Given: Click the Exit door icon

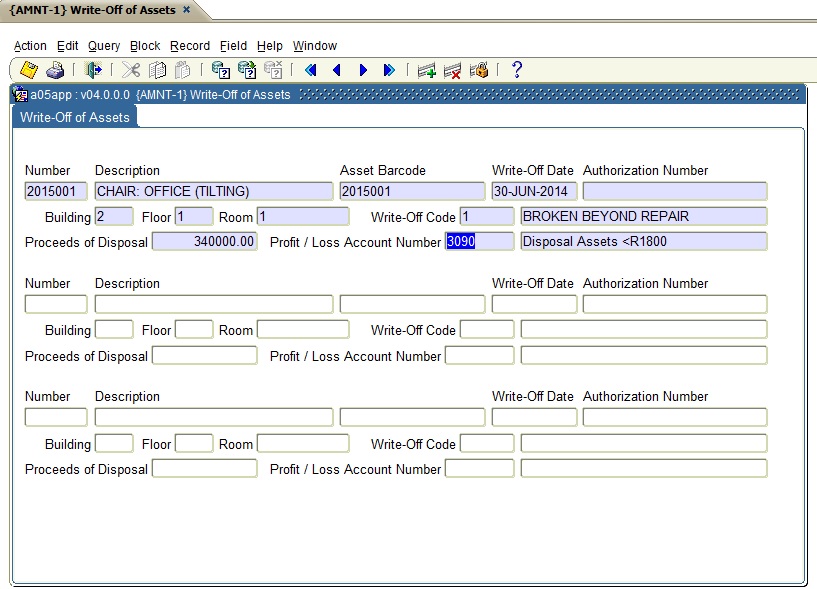Looking at the screenshot, I should tap(94, 70).
